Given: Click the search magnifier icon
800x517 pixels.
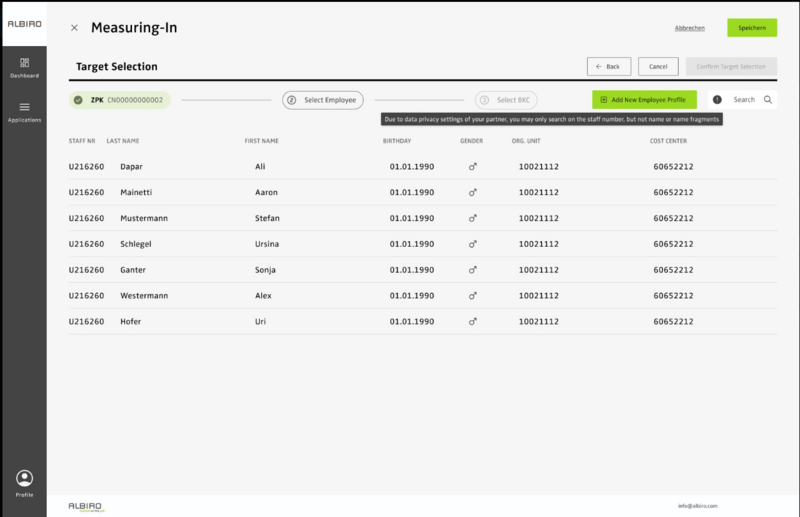Looking at the screenshot, I should pyautogui.click(x=768, y=100).
